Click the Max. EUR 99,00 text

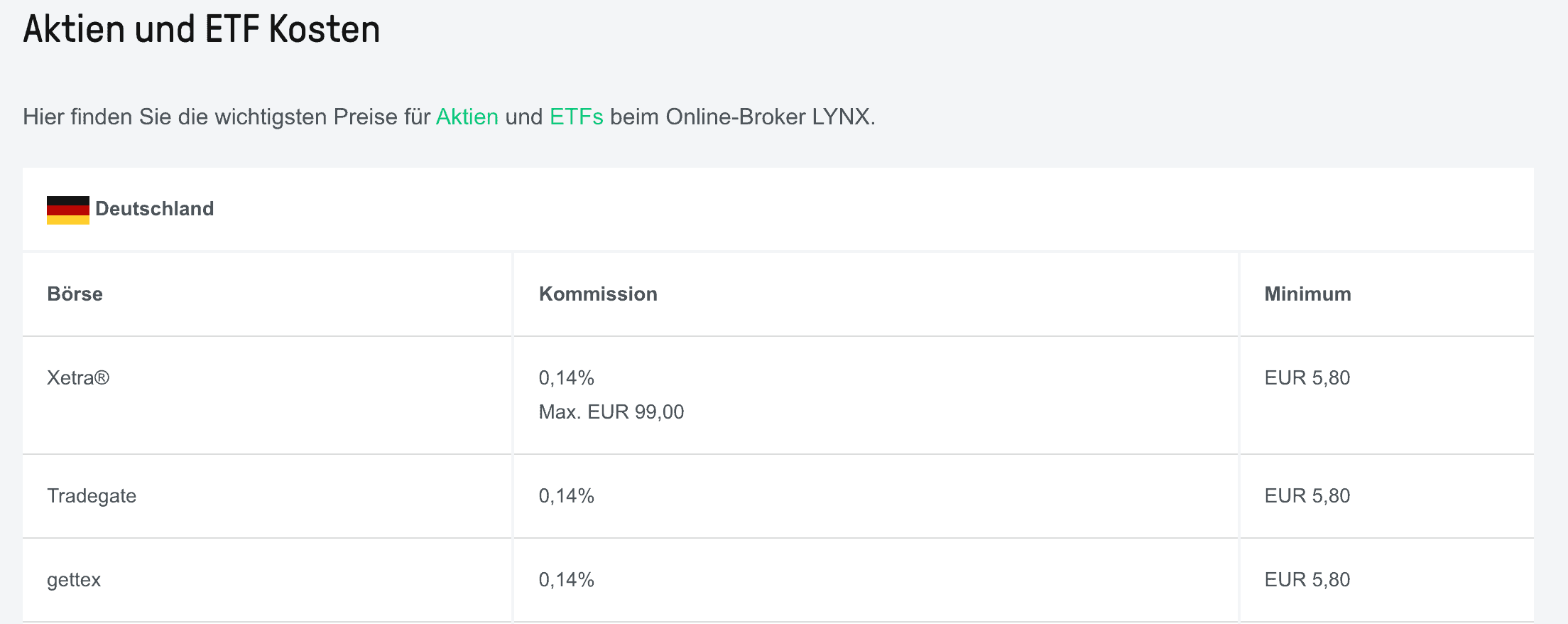[611, 412]
